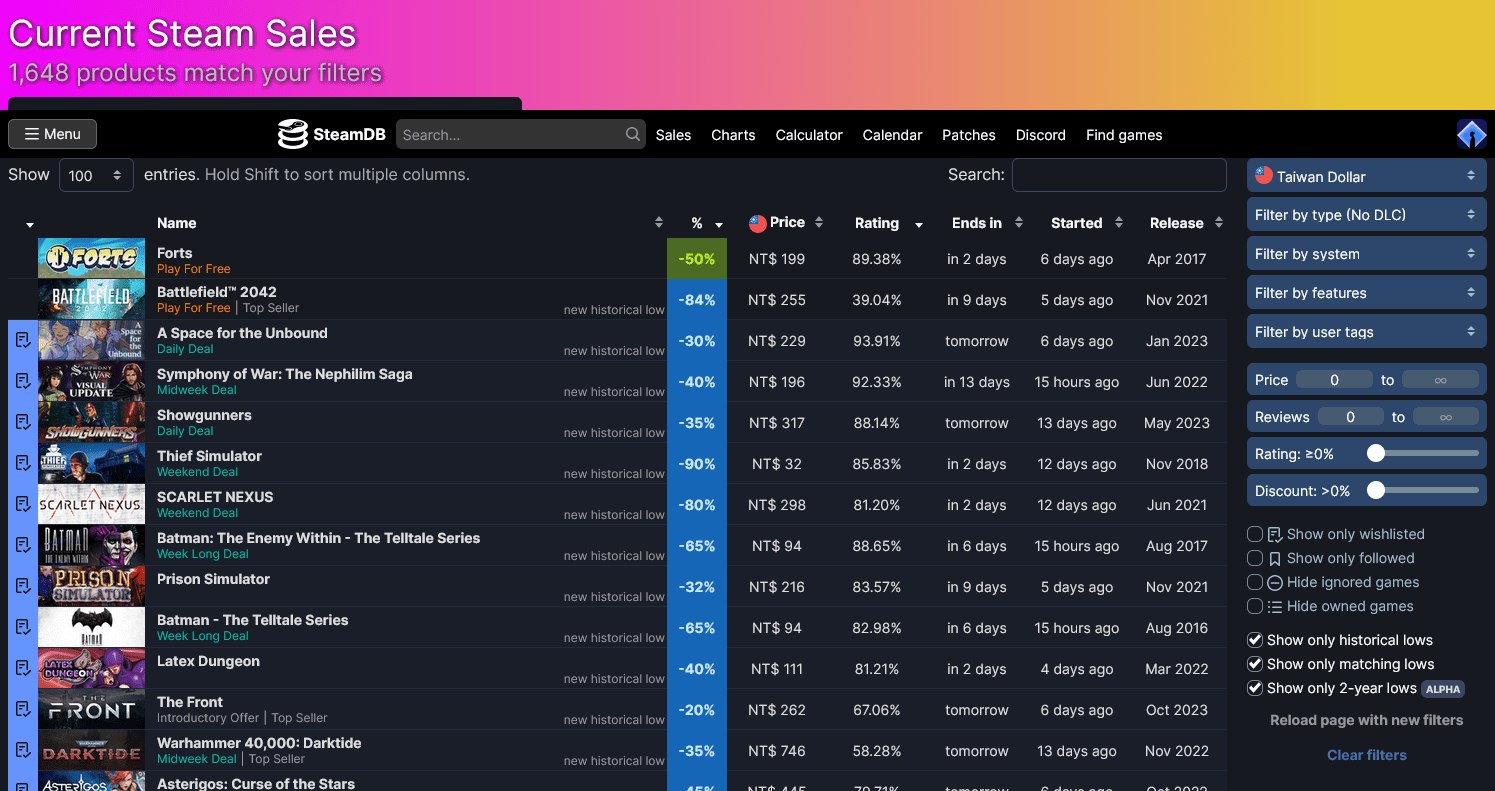Image resolution: width=1495 pixels, height=791 pixels.
Task: Click the follow icon next to Thief Simulator
Action: 22,462
